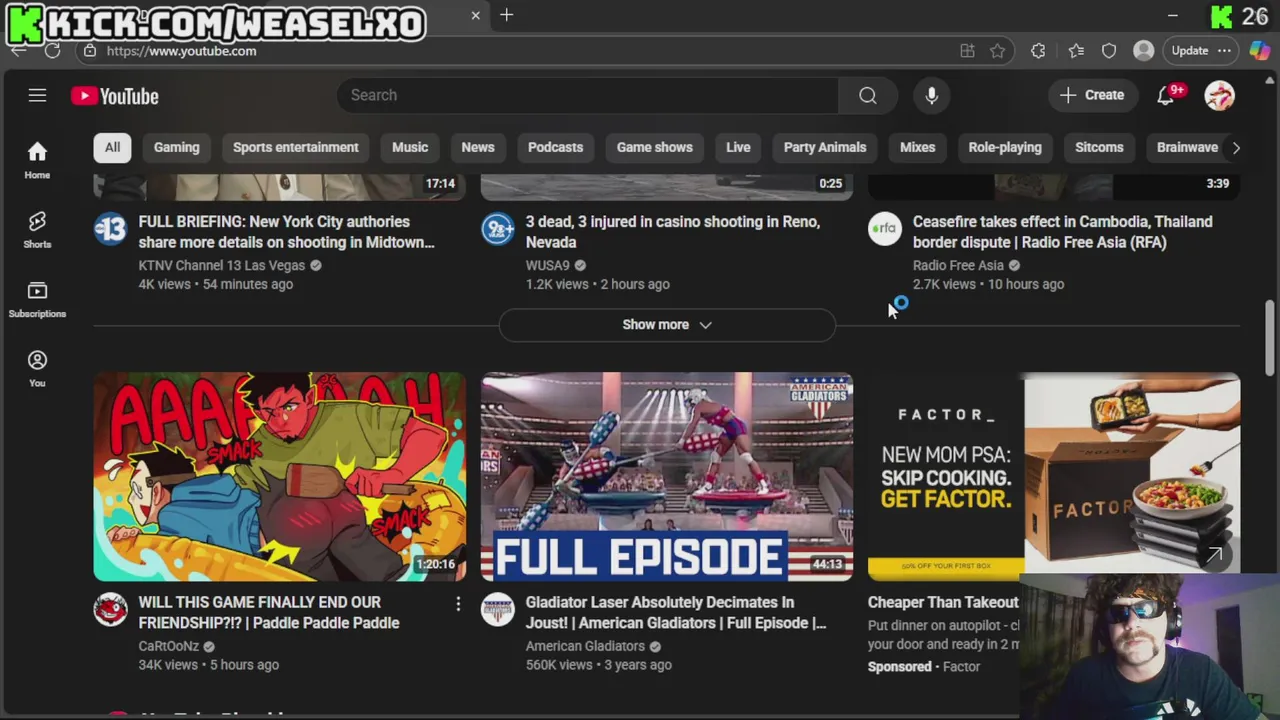Image resolution: width=1280 pixels, height=720 pixels.
Task: Open the notifications bell
Action: (1166, 95)
